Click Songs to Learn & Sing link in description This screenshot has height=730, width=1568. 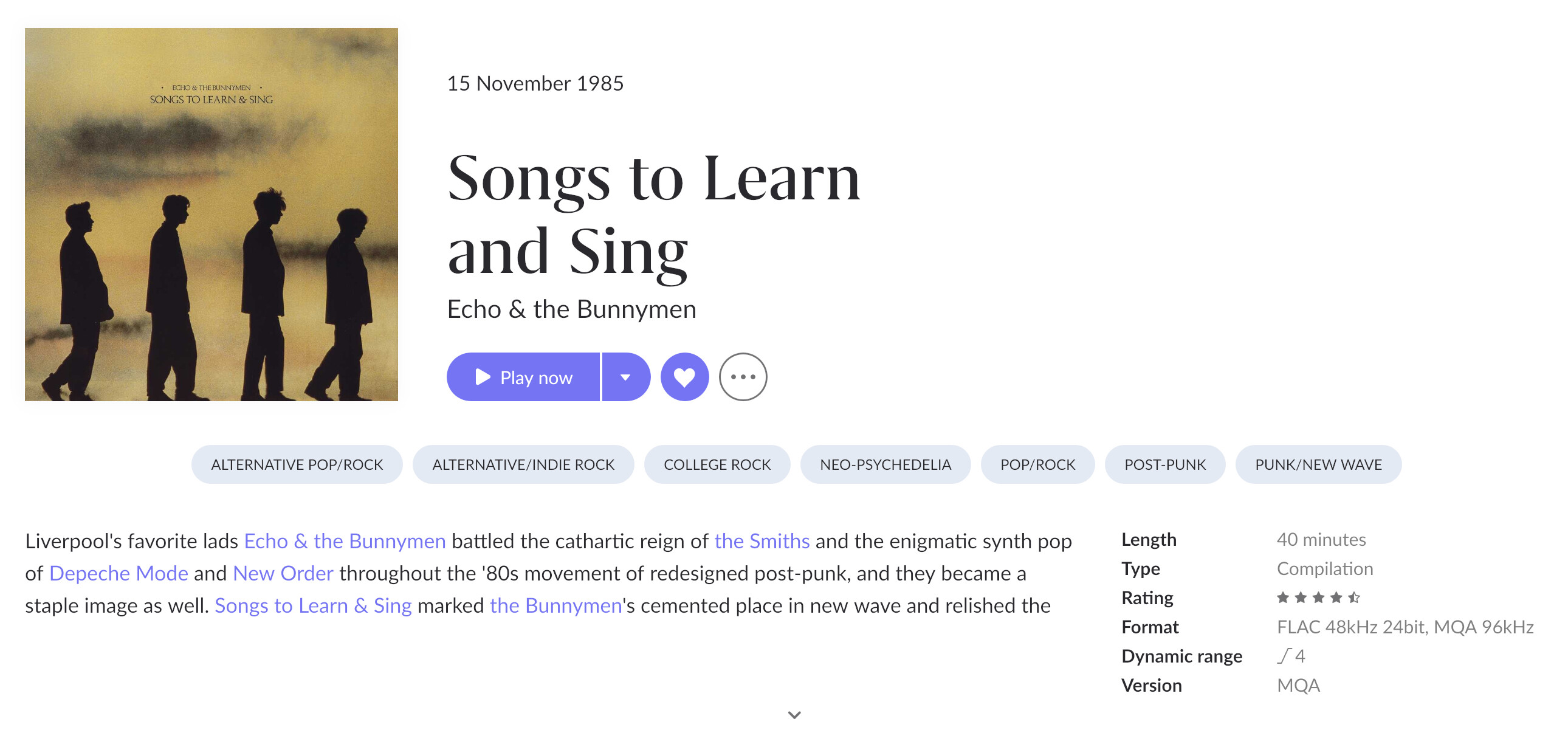coord(313,605)
